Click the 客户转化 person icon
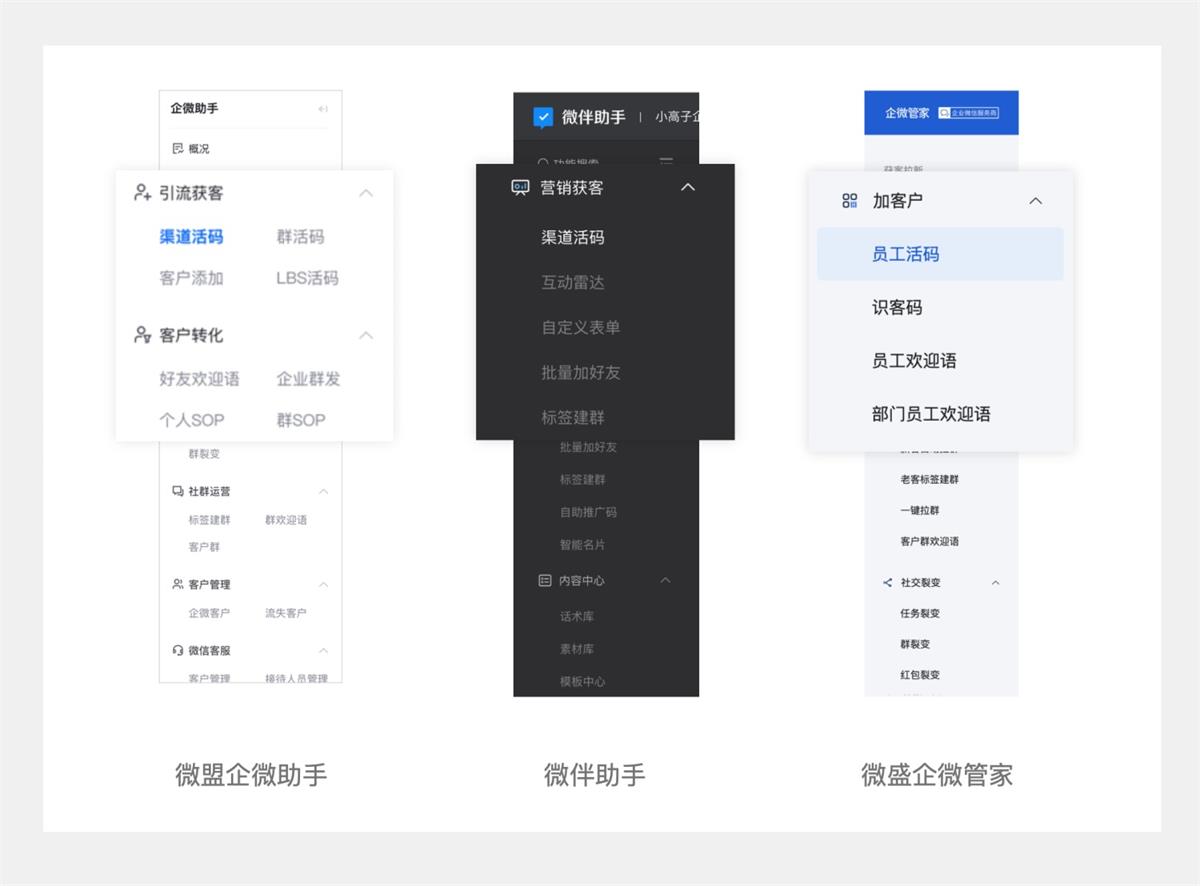1200x886 pixels. click(x=143, y=334)
